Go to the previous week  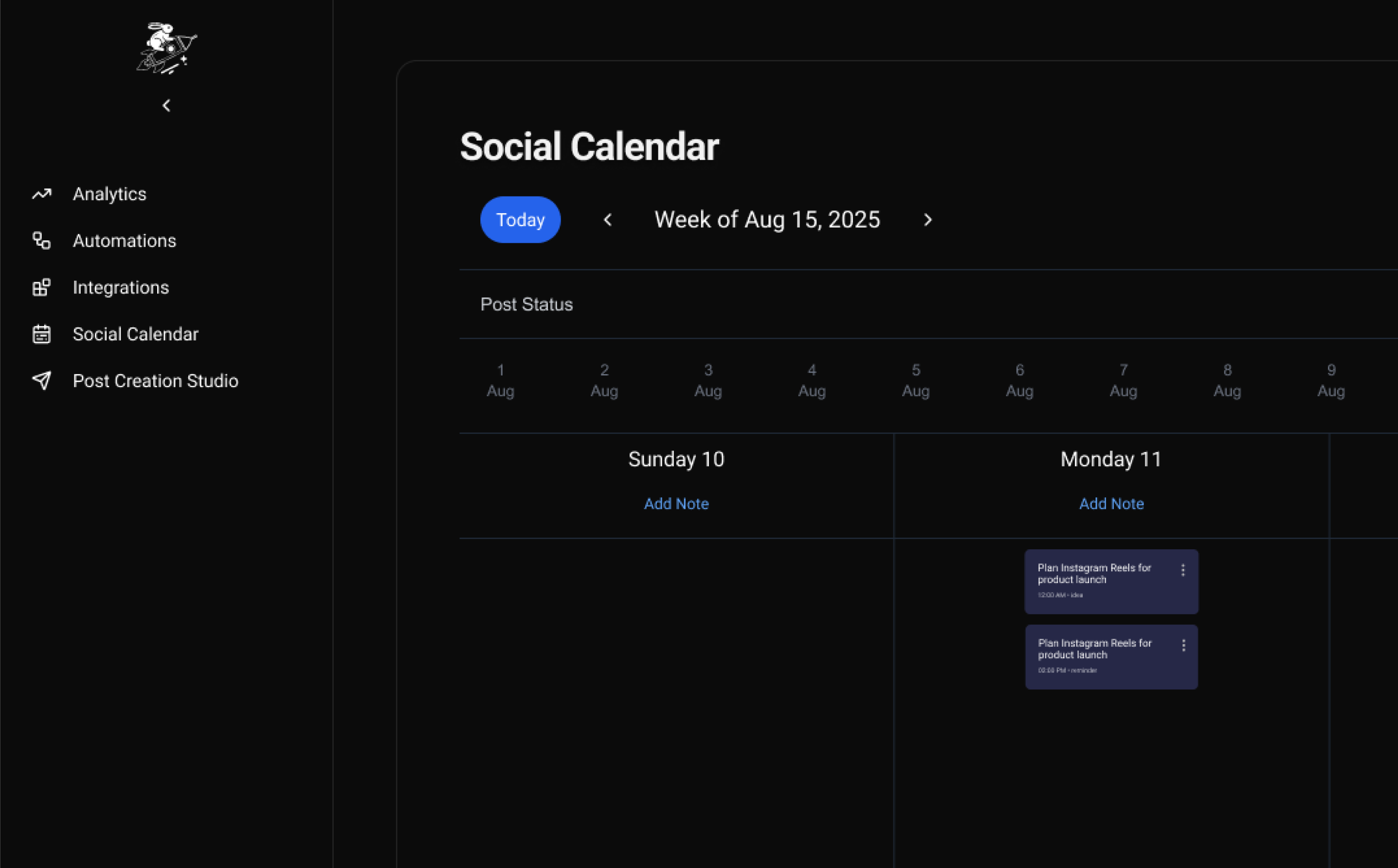(607, 219)
